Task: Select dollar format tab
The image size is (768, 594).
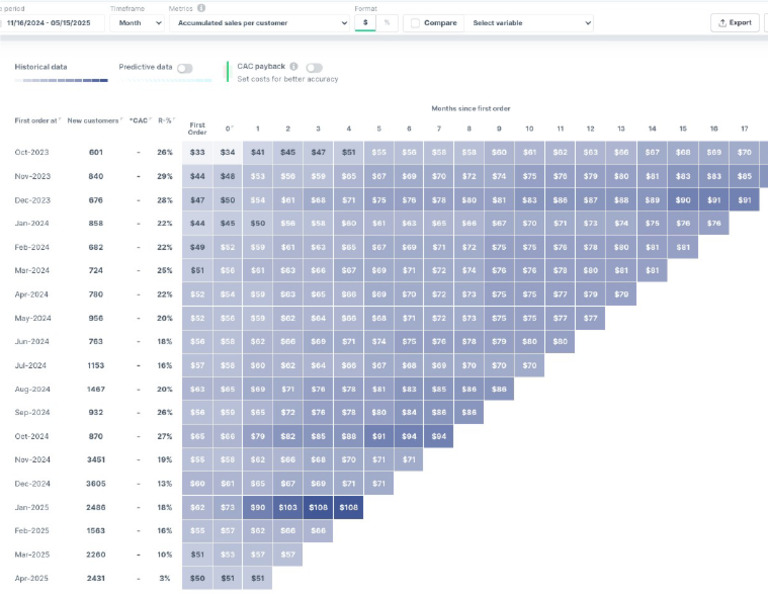Action: tap(365, 23)
